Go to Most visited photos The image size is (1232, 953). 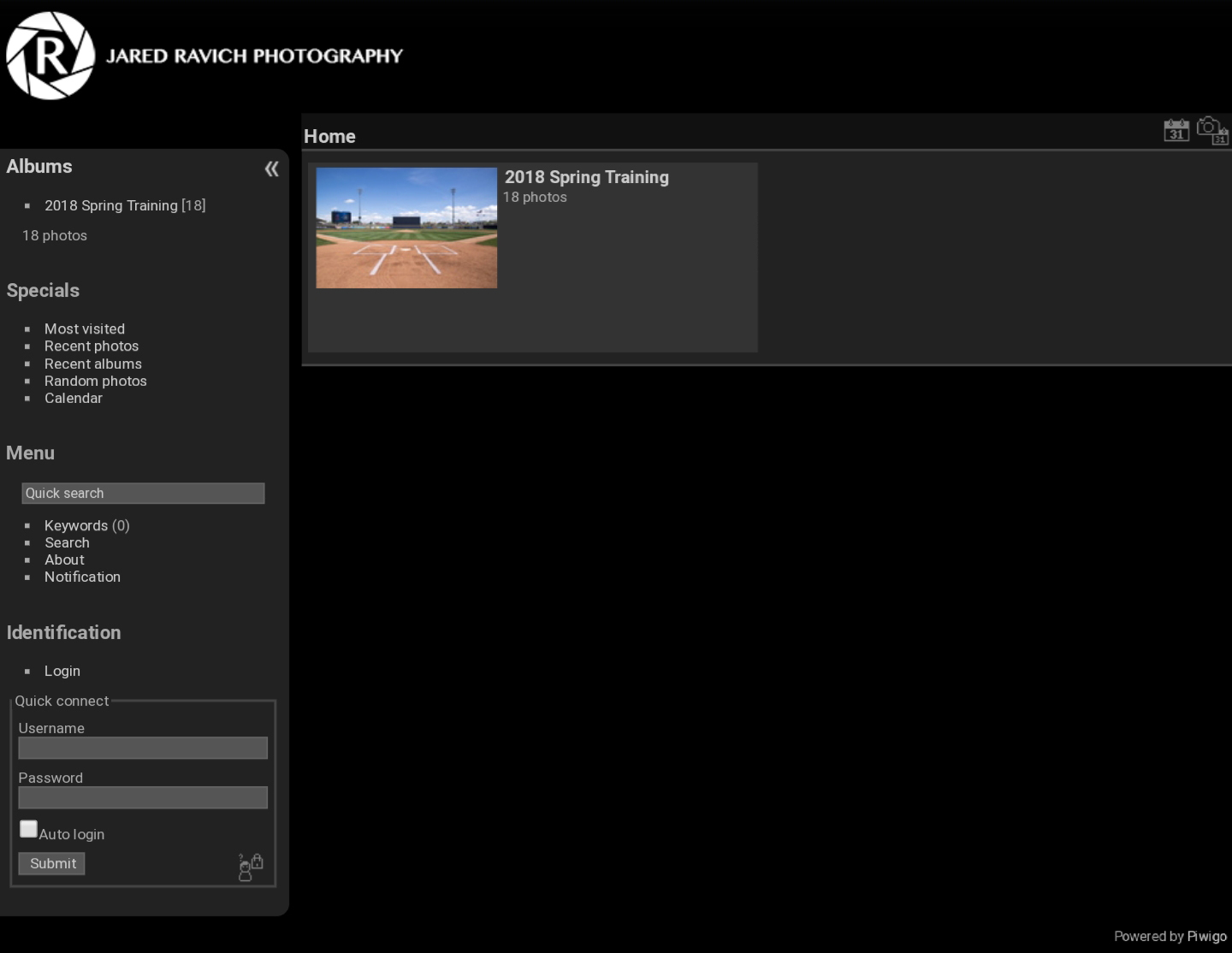pyautogui.click(x=85, y=329)
